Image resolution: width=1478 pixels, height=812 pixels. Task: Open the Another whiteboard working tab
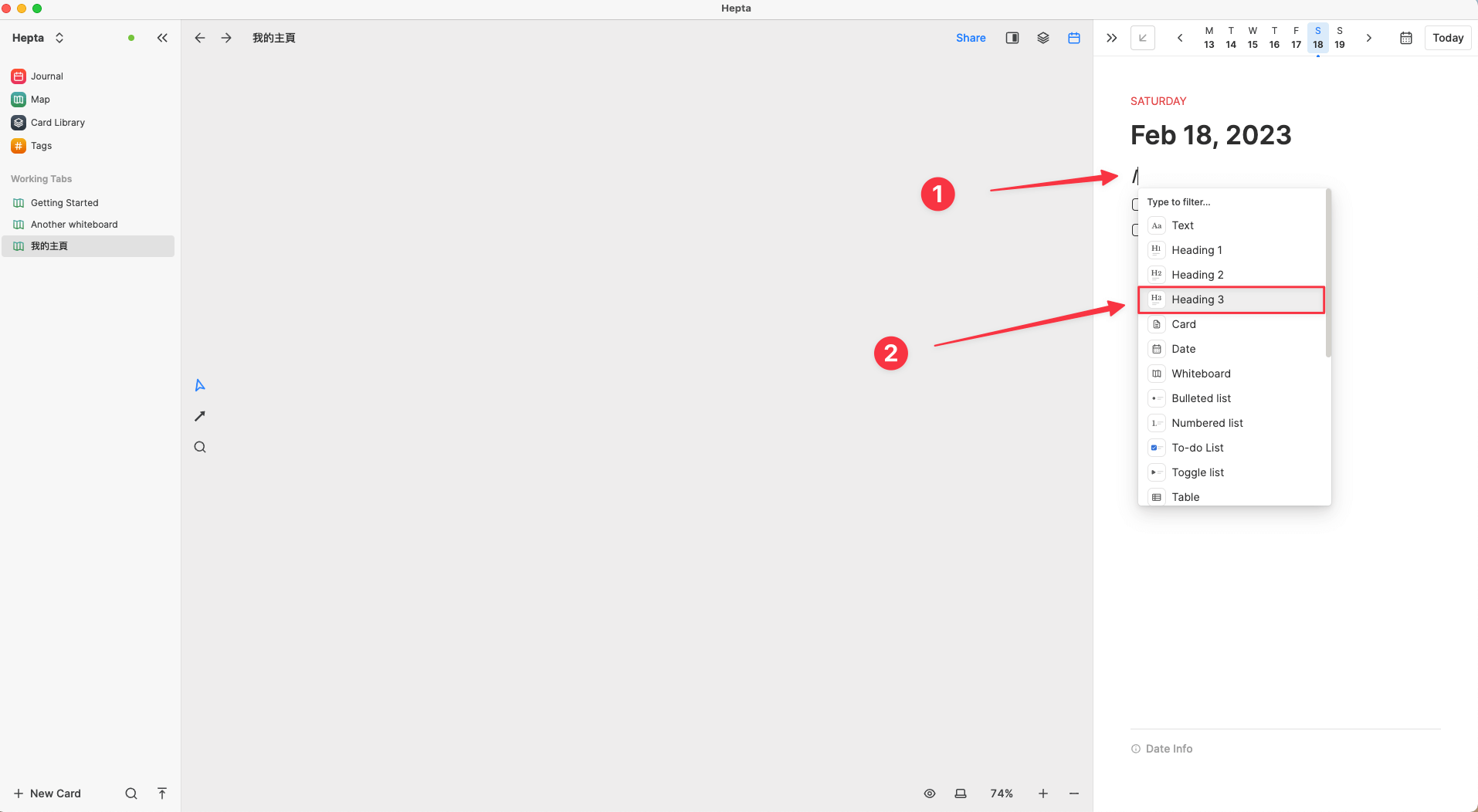[74, 225]
